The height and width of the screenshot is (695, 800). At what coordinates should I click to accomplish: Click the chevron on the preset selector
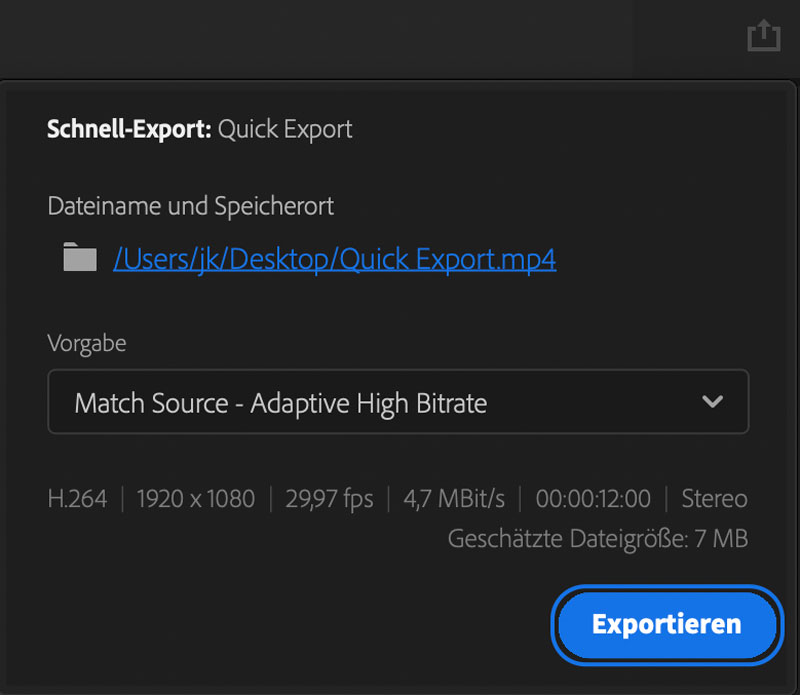[713, 401]
